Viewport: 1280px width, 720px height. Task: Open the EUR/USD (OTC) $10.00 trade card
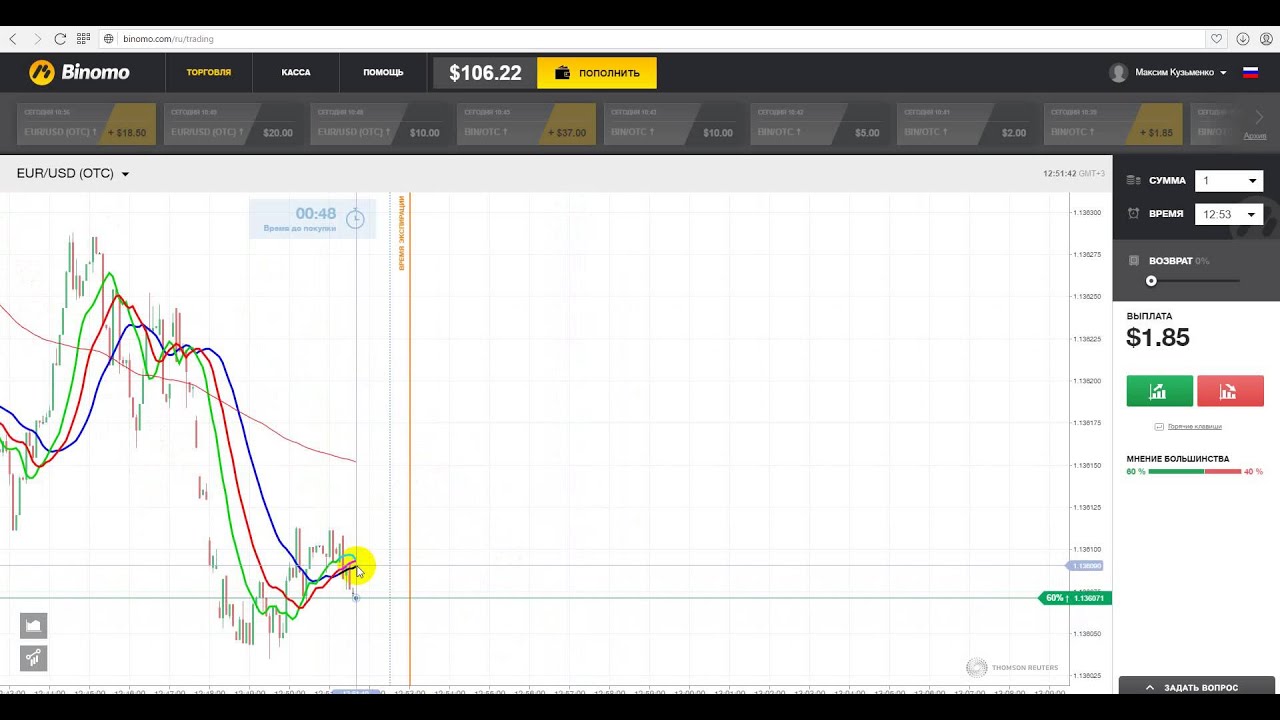[x=380, y=124]
